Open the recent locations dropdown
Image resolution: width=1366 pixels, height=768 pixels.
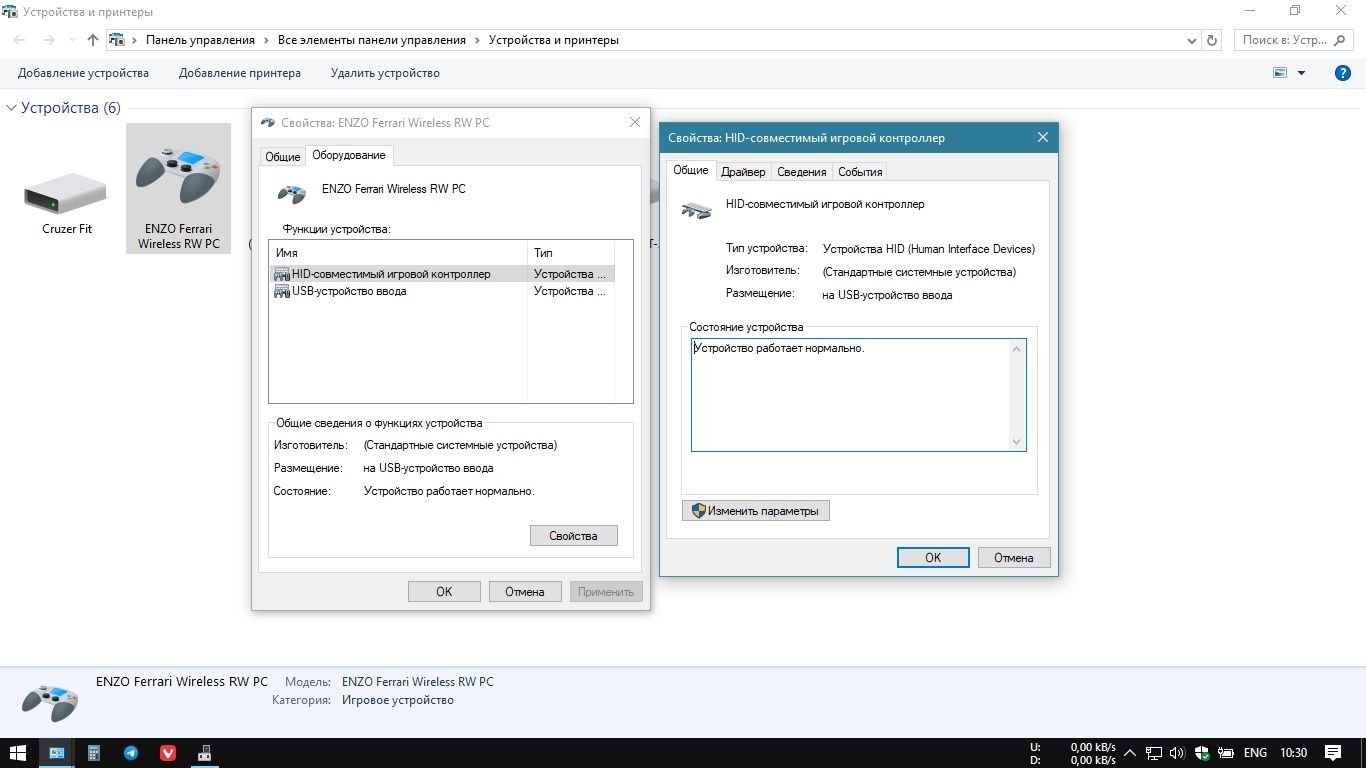(70, 41)
